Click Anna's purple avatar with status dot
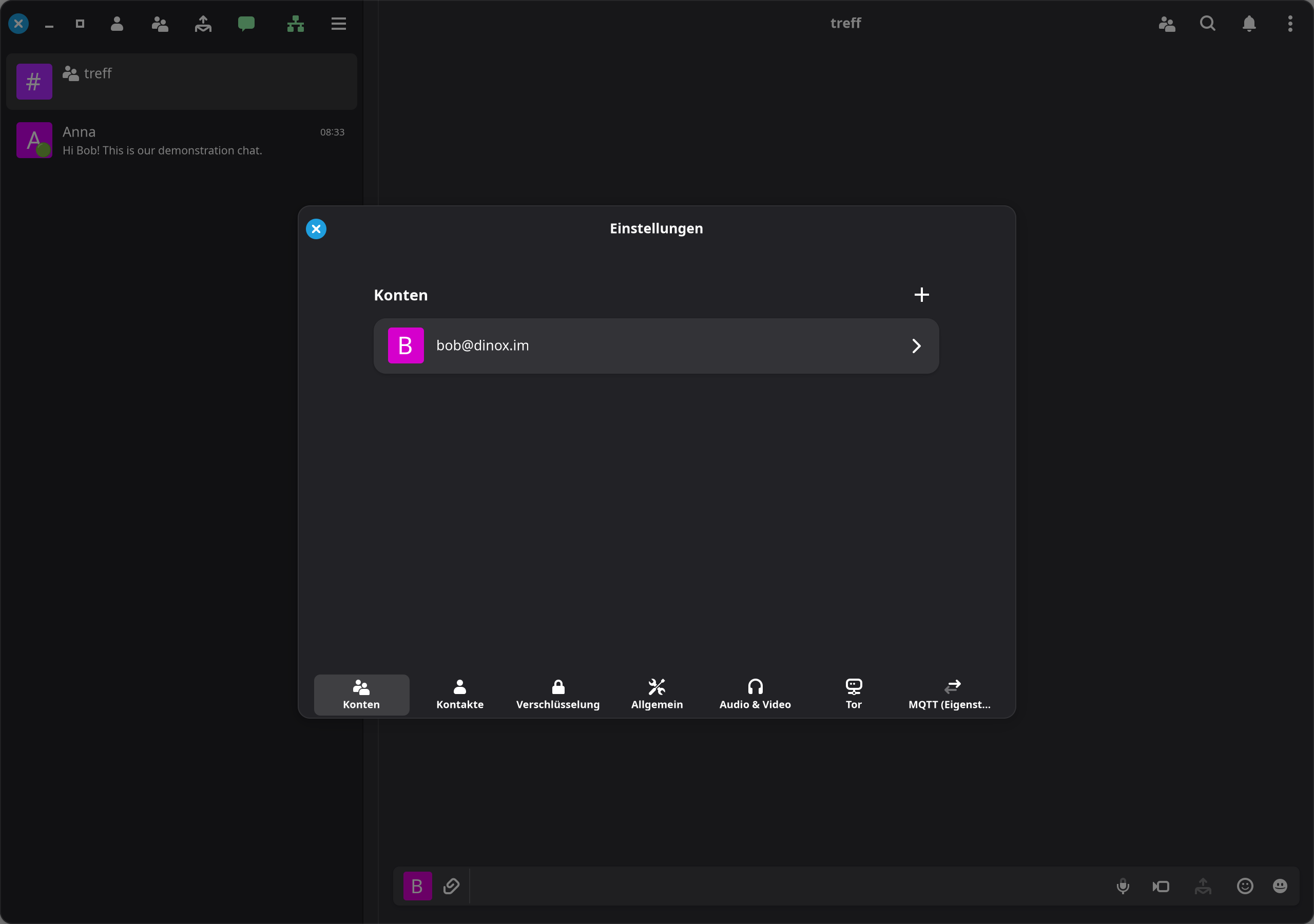Viewport: 1314px width, 924px height. coord(34,140)
